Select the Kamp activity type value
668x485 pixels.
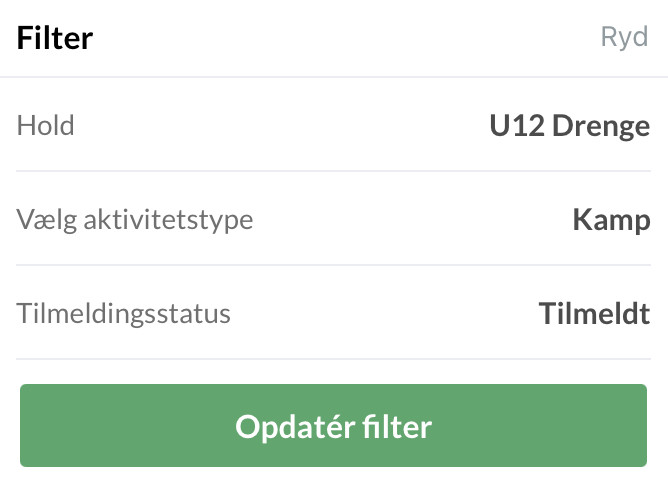[611, 219]
